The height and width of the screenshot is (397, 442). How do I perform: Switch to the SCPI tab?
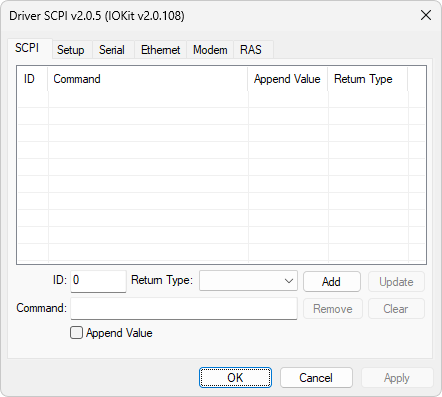29,48
